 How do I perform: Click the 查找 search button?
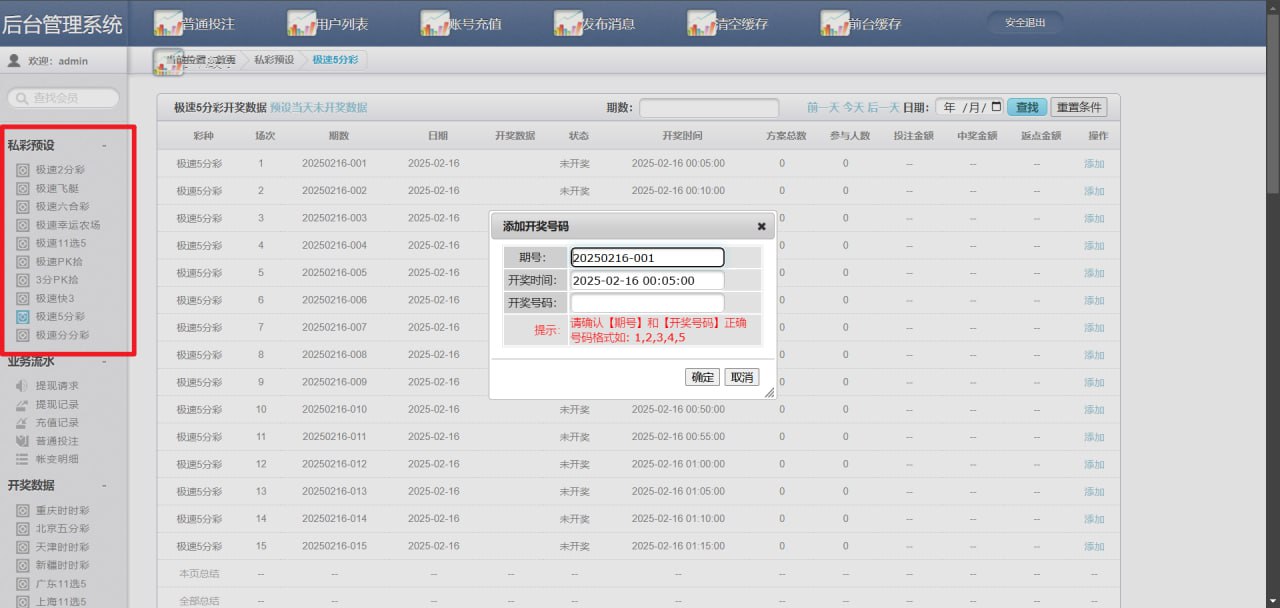[x=1026, y=107]
